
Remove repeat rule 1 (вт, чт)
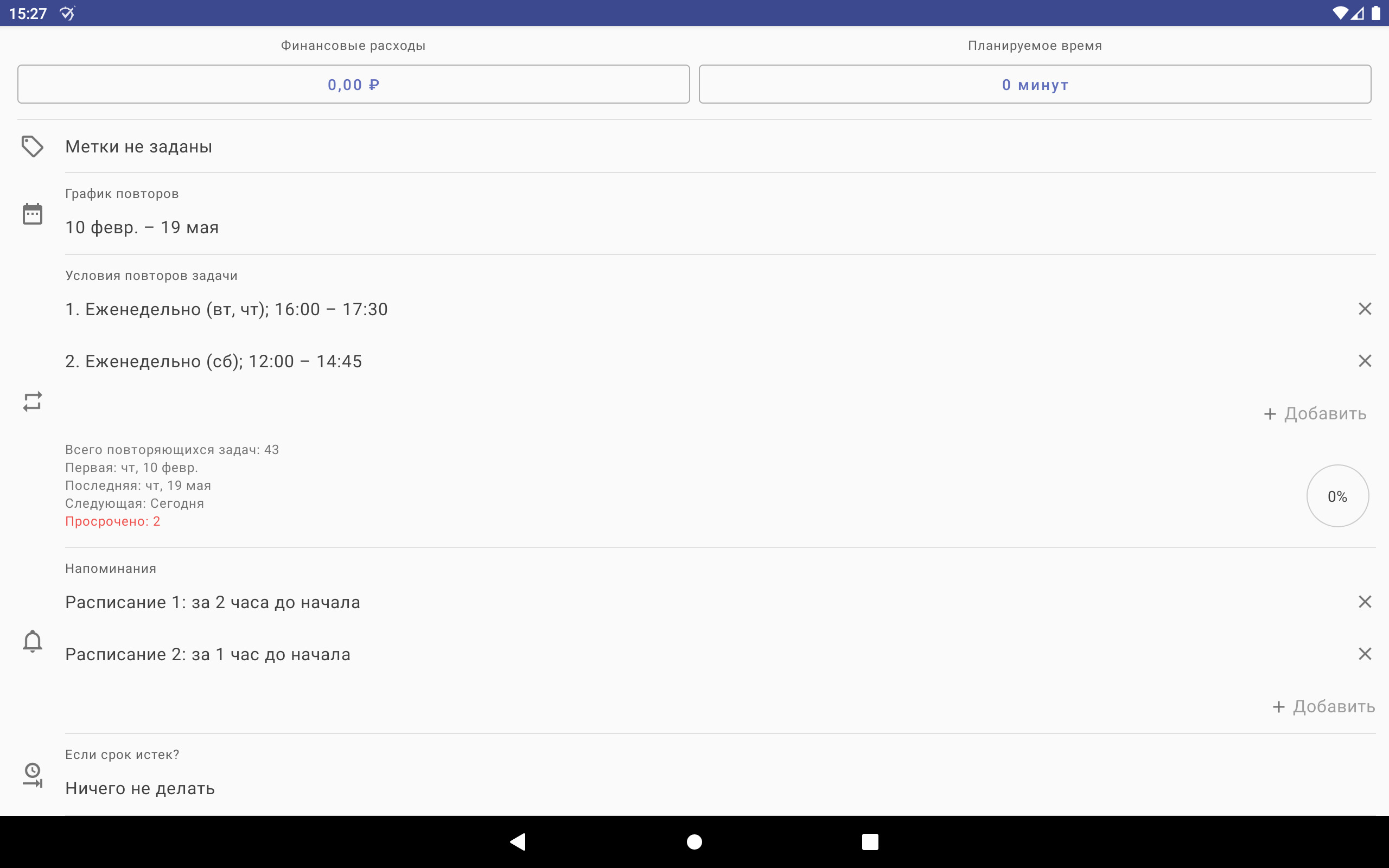coord(1365,309)
